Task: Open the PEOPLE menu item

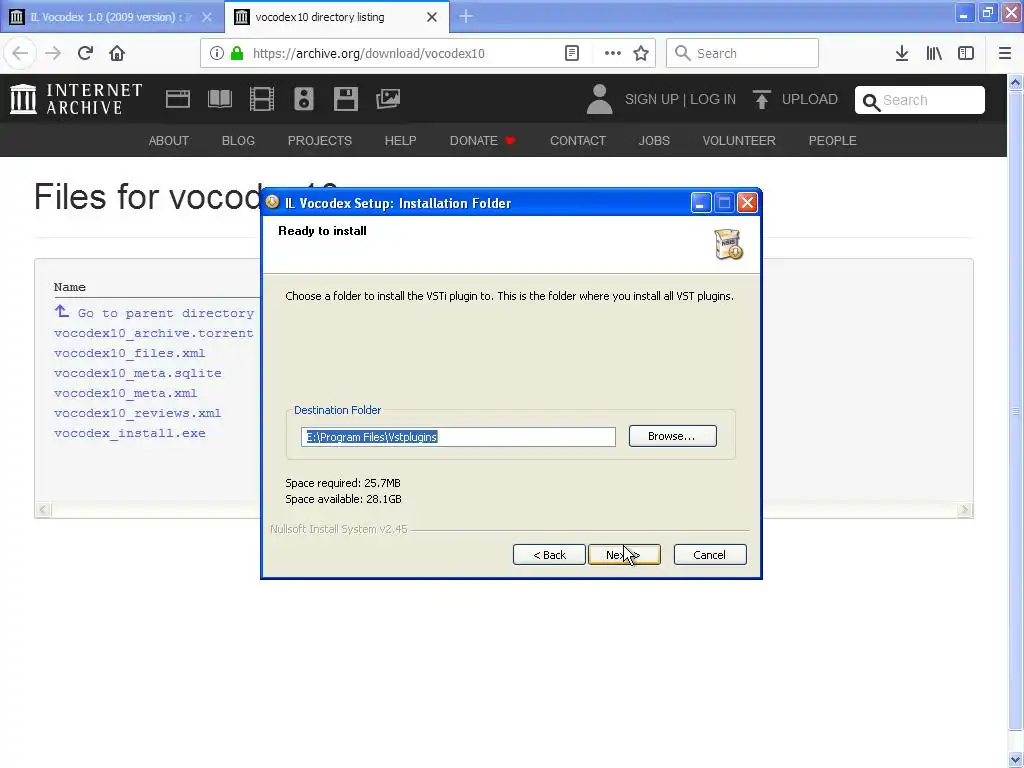Action: (x=833, y=140)
